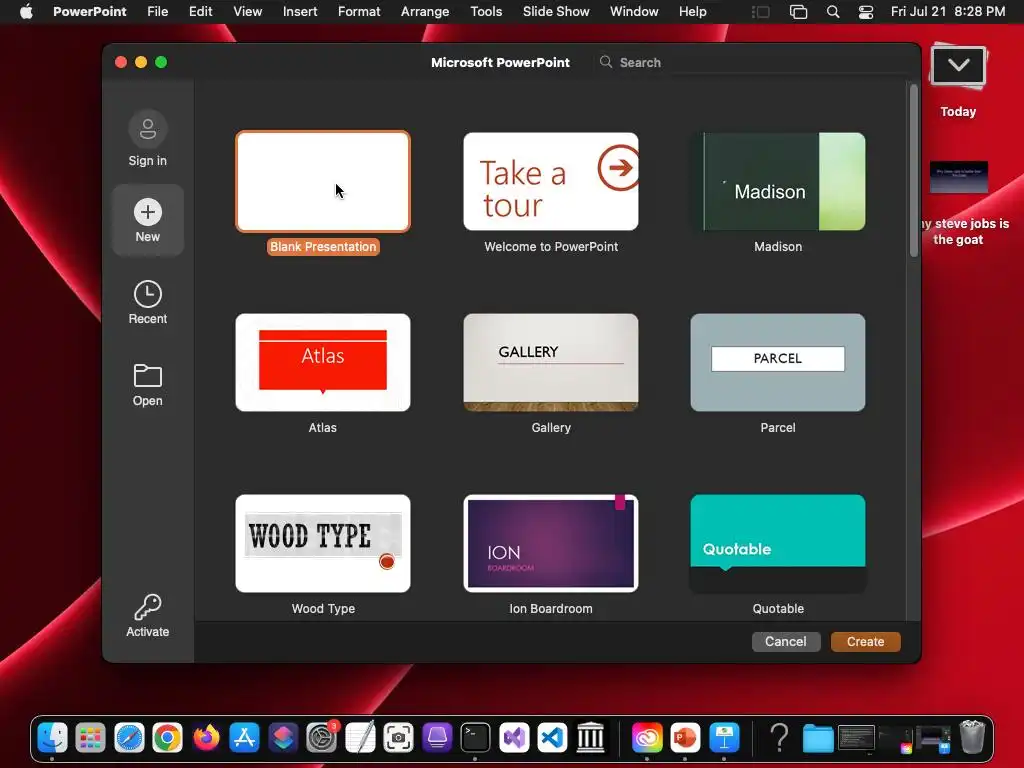
Task: Launch Firefox from the dock
Action: click(206, 738)
